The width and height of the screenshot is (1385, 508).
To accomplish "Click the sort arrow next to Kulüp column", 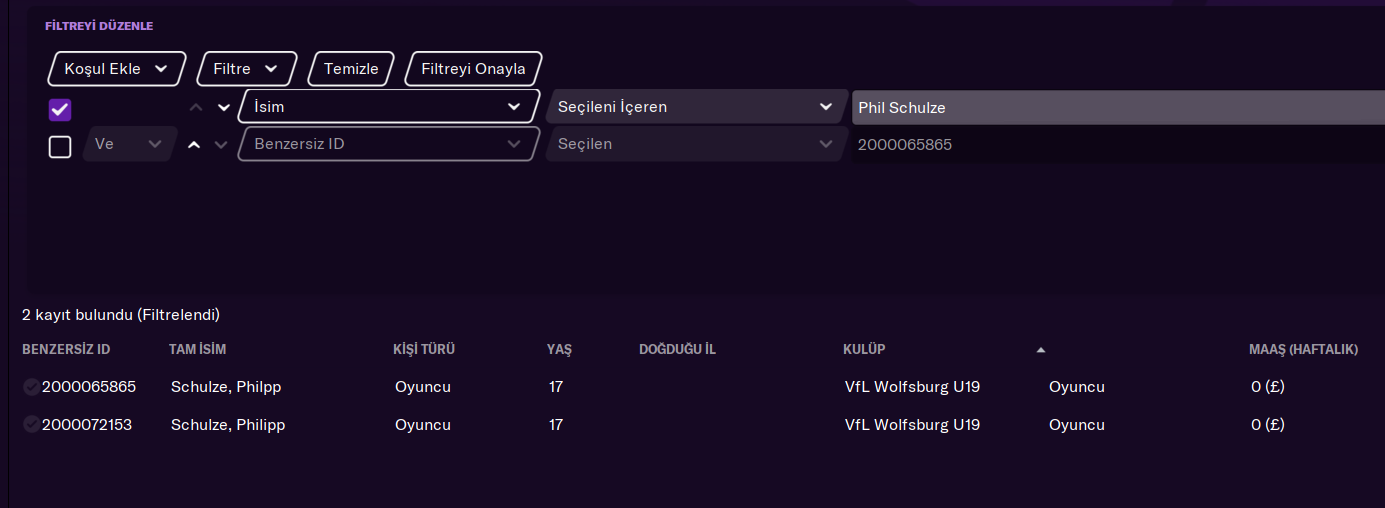I will click(x=1041, y=350).
